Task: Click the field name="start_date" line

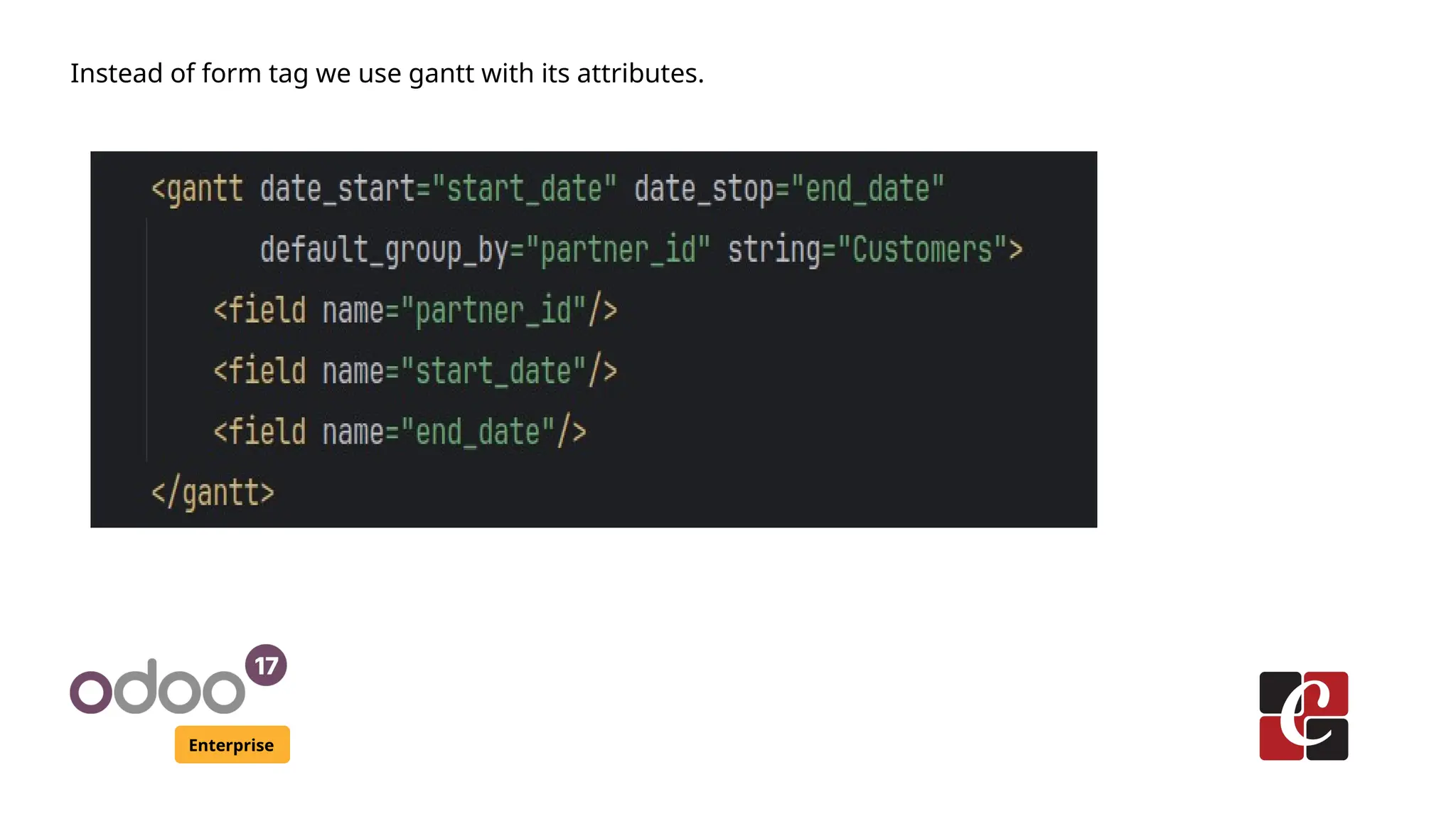Action: tap(415, 372)
